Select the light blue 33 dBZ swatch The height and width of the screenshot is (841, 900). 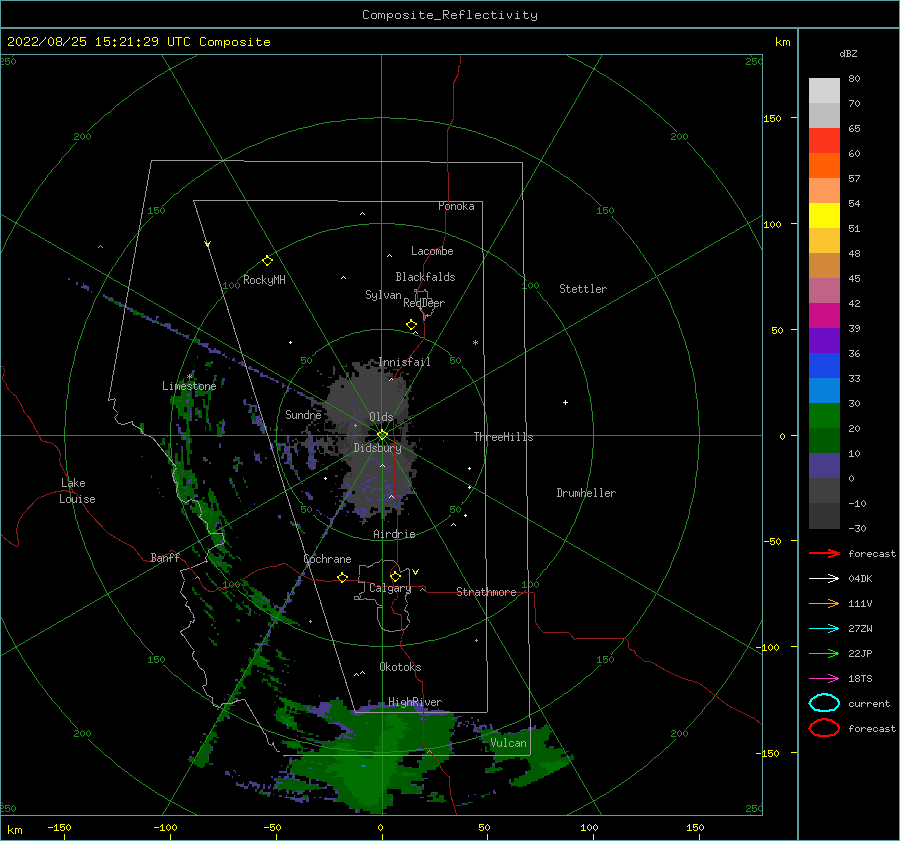coord(824,390)
